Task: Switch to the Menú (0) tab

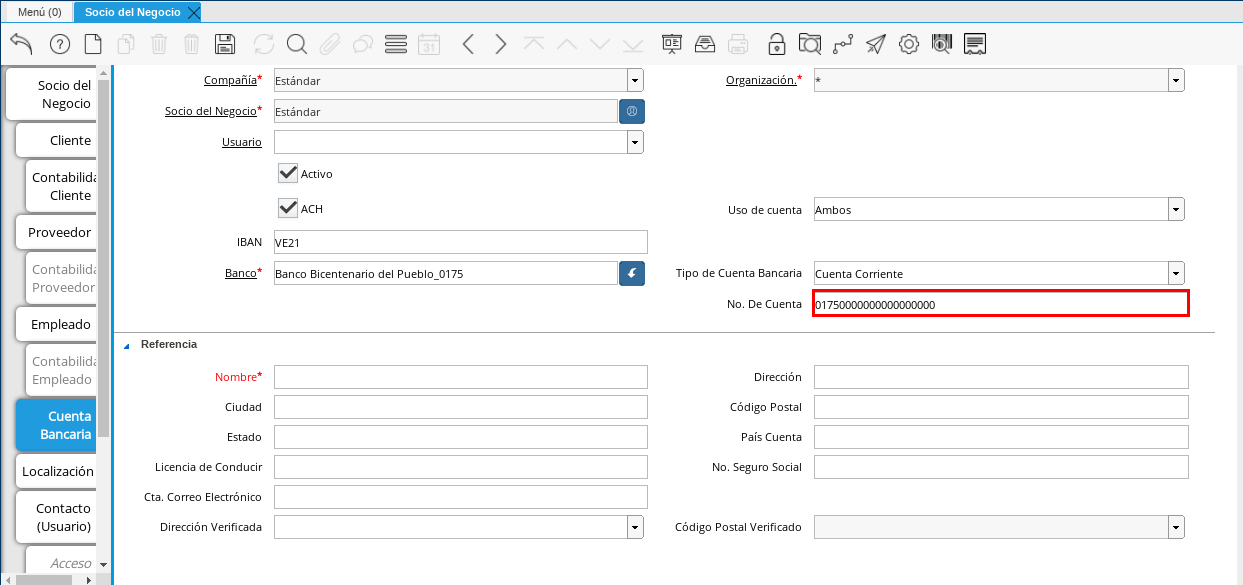Action: [39, 12]
